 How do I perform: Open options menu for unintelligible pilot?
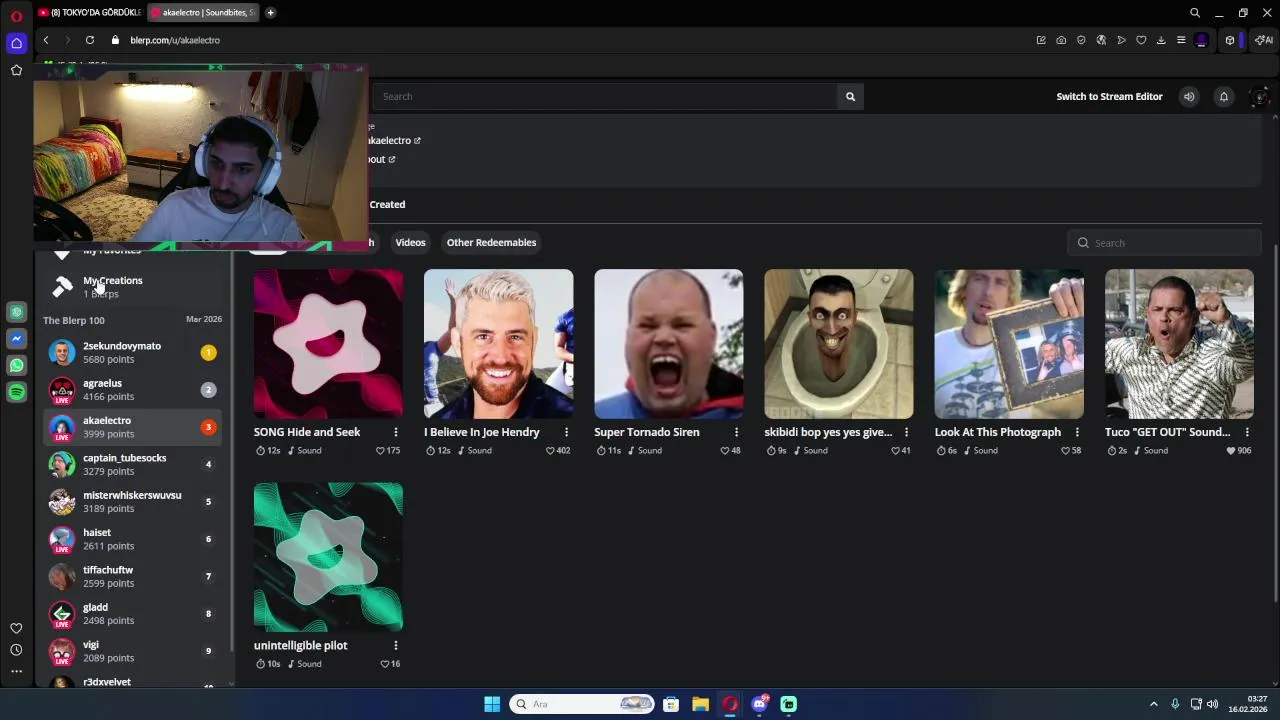point(396,645)
